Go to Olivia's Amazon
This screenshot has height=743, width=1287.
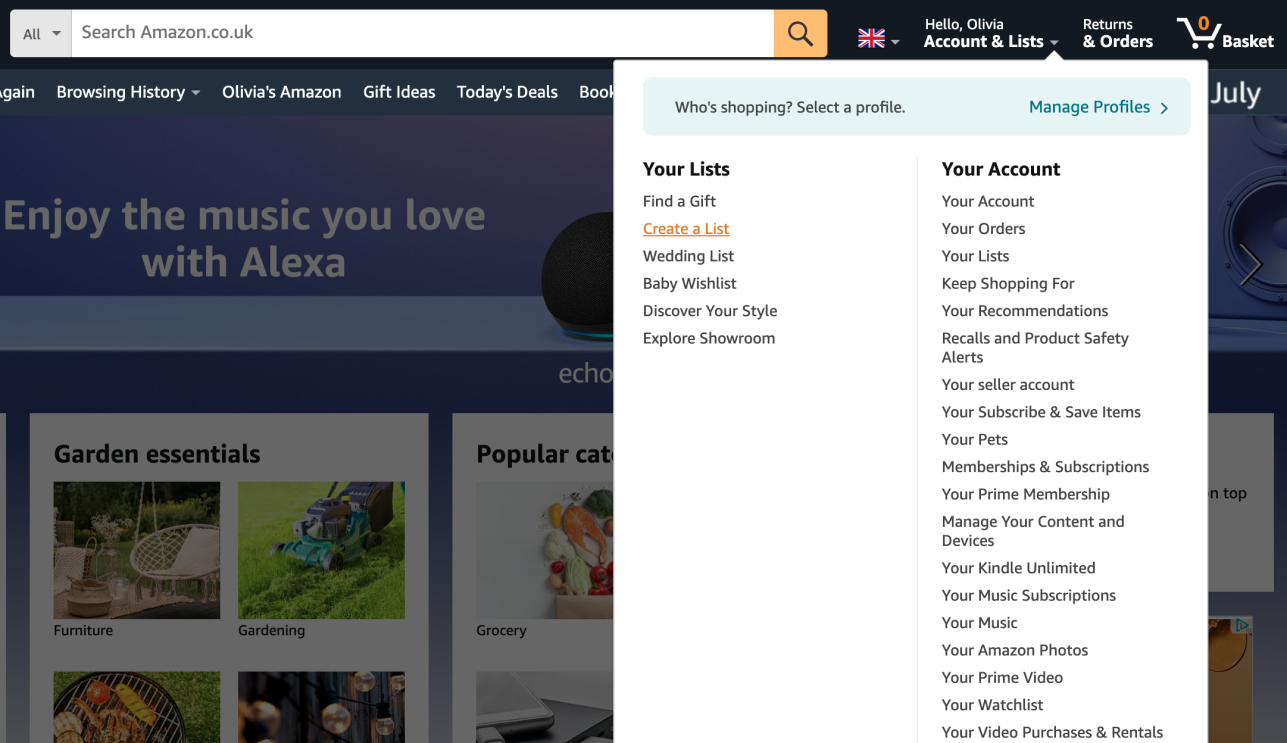[x=281, y=92]
